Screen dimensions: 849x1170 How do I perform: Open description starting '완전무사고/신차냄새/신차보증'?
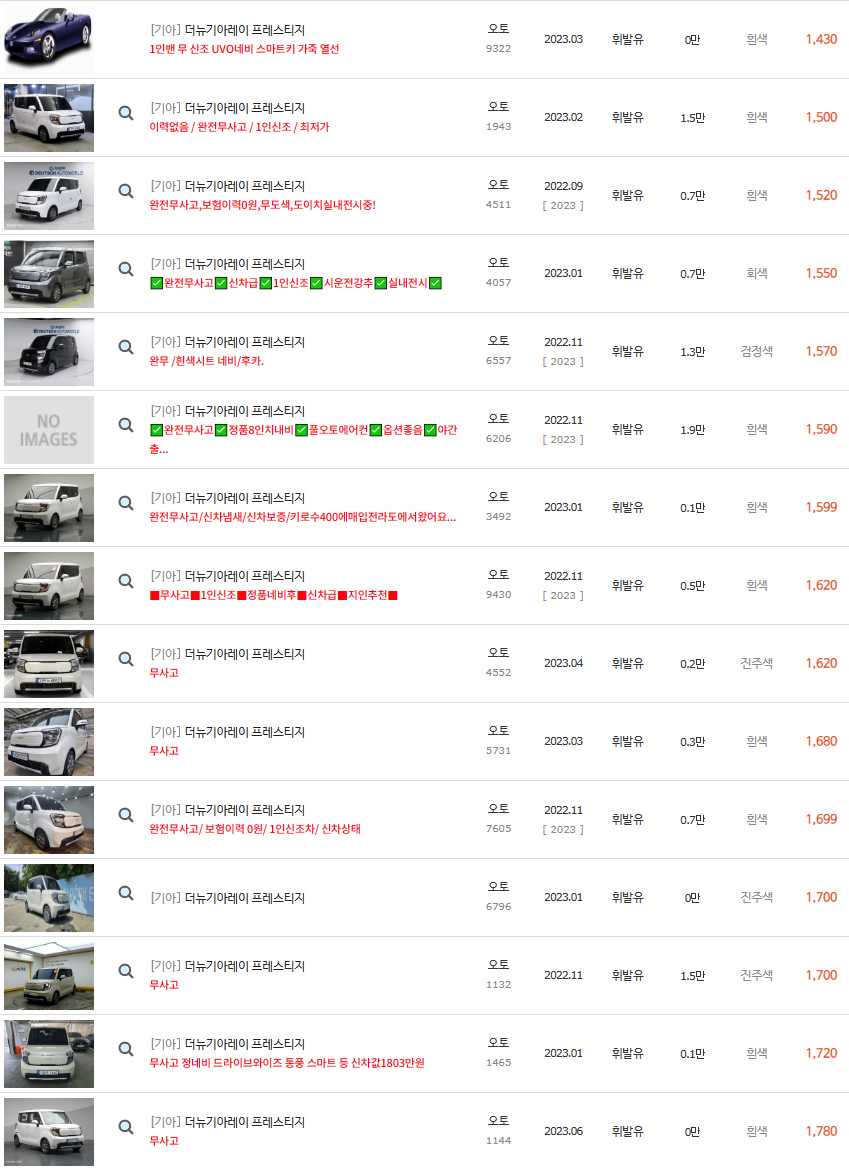[x=302, y=517]
